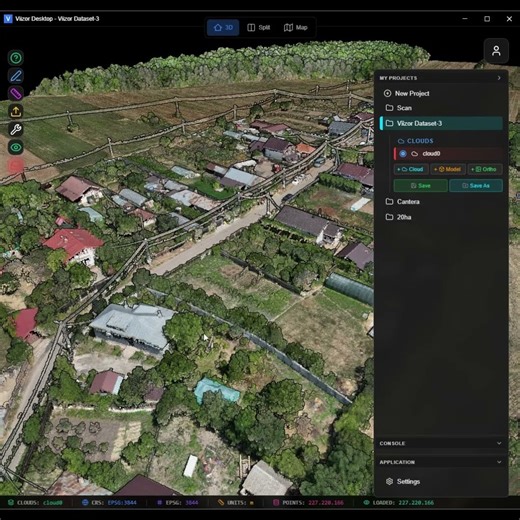Viewport: 520px width, 520px height.
Task: Click the CRS EPSG:3844 status value
Action: coord(122,503)
